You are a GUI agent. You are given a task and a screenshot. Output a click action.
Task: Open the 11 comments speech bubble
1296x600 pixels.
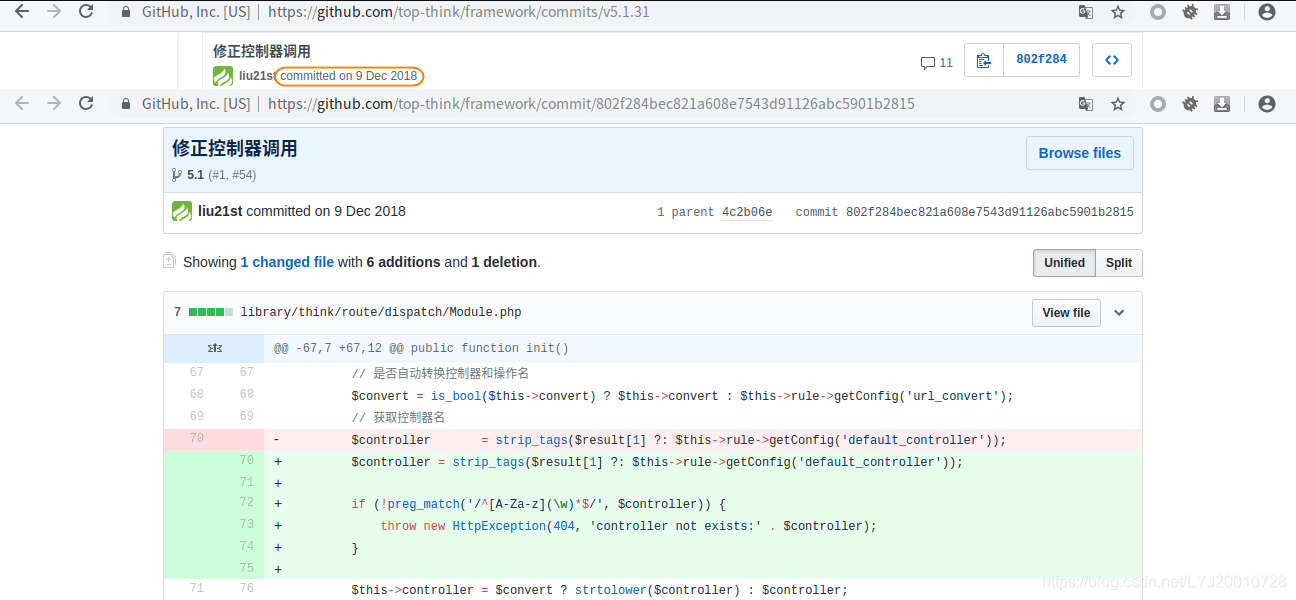[x=937, y=62]
